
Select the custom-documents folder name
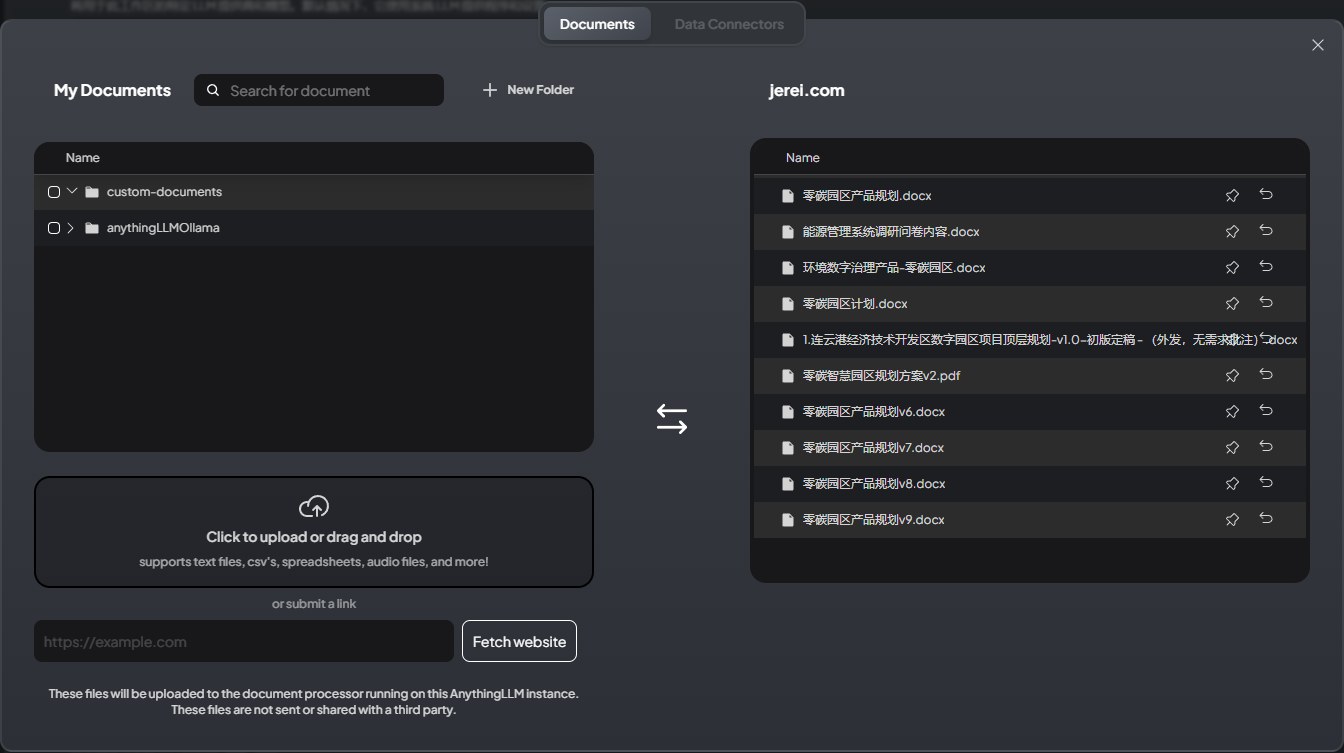pos(164,192)
